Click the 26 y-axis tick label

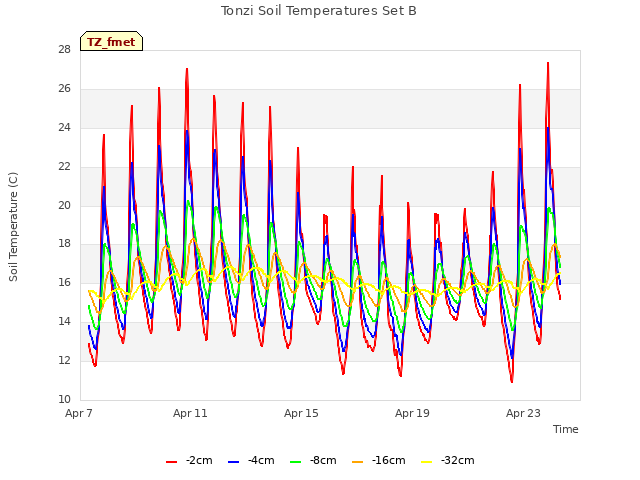pos(64,89)
